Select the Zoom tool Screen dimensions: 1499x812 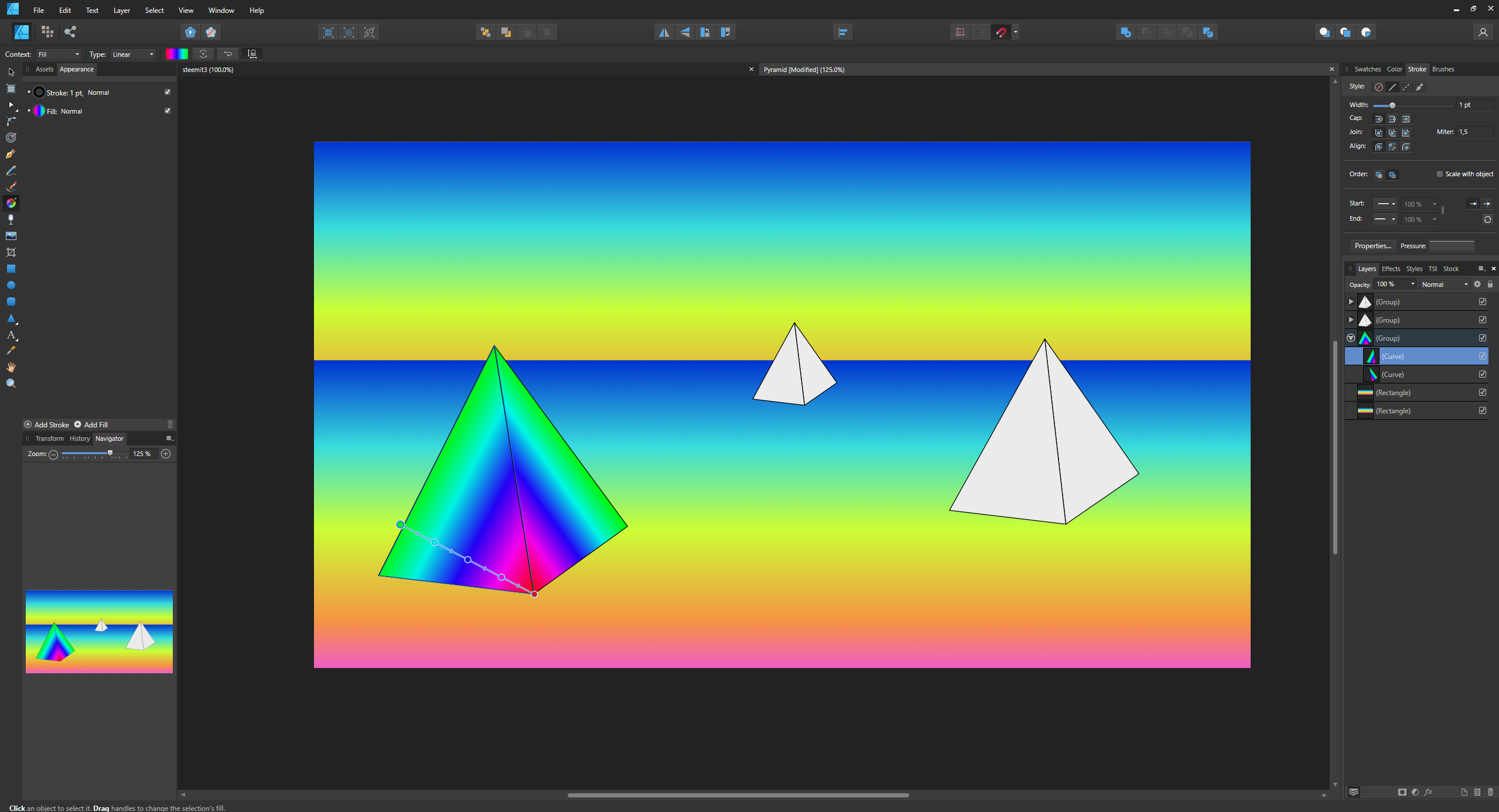(11, 383)
